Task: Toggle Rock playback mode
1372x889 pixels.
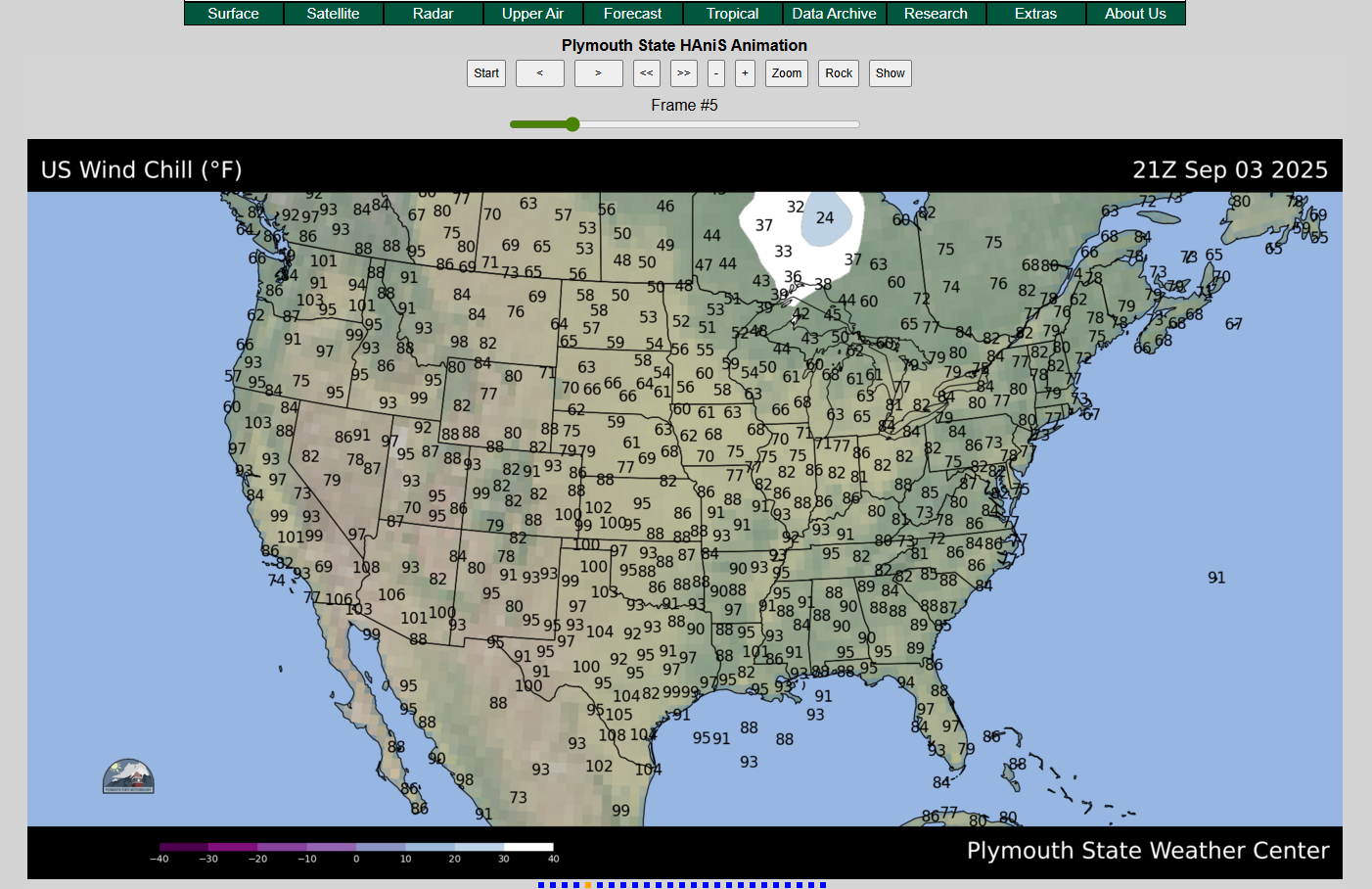Action: pos(838,72)
